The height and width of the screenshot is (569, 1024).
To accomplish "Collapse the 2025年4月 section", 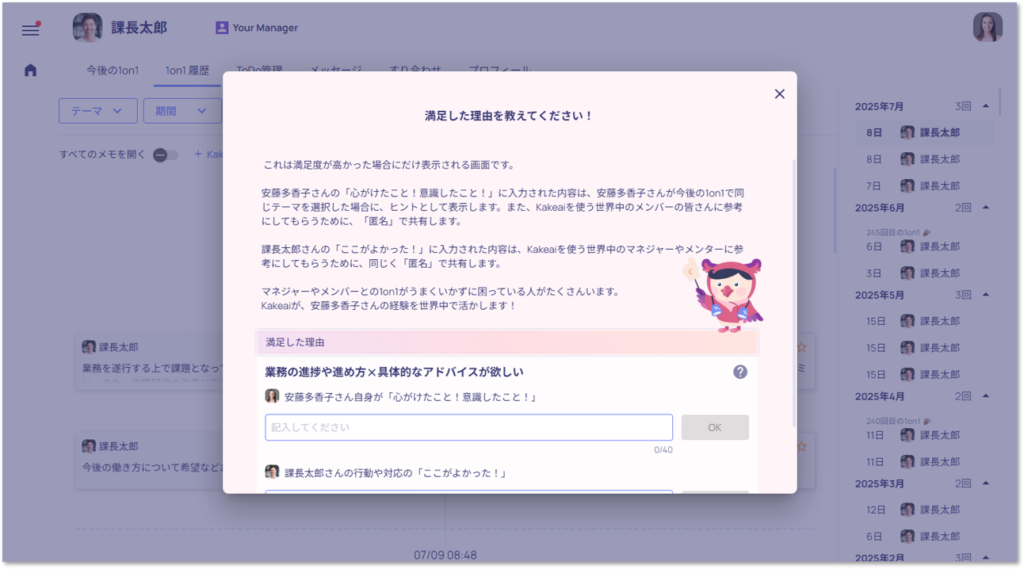I will click(985, 396).
